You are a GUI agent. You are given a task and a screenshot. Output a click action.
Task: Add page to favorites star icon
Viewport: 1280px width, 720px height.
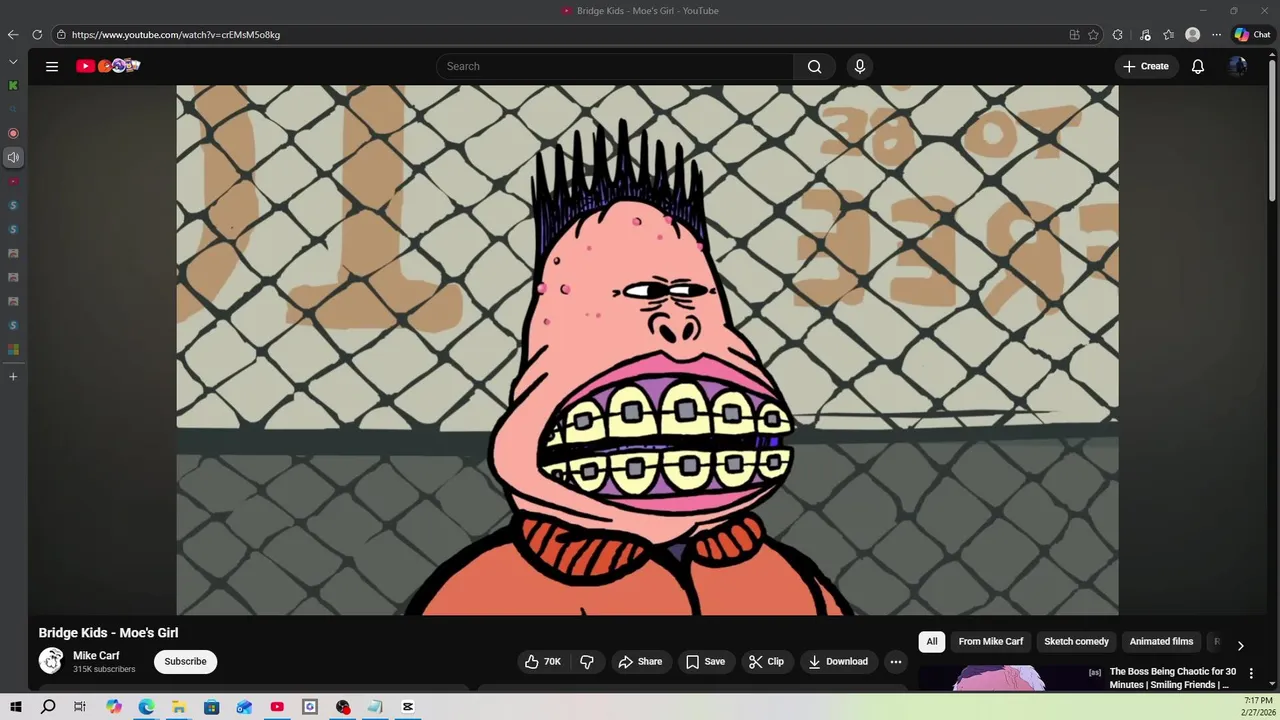[x=1093, y=34]
